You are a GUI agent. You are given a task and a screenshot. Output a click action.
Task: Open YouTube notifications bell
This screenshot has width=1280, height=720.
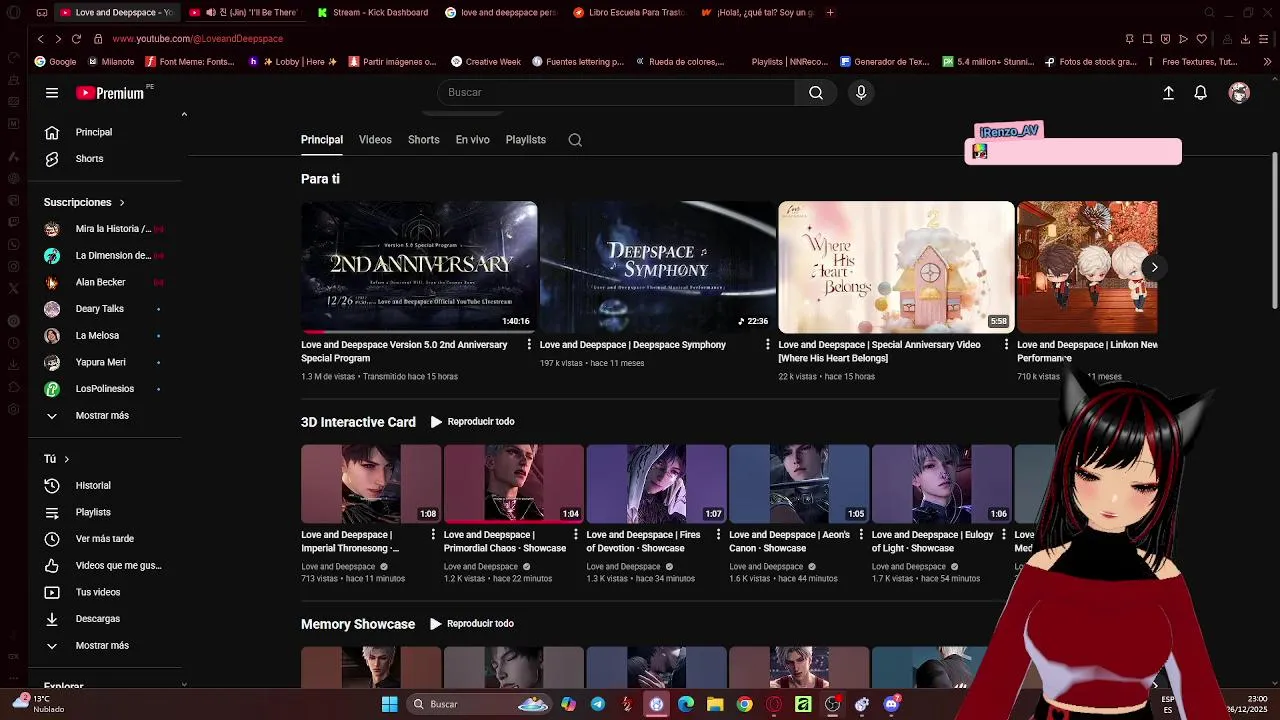pyautogui.click(x=1201, y=93)
